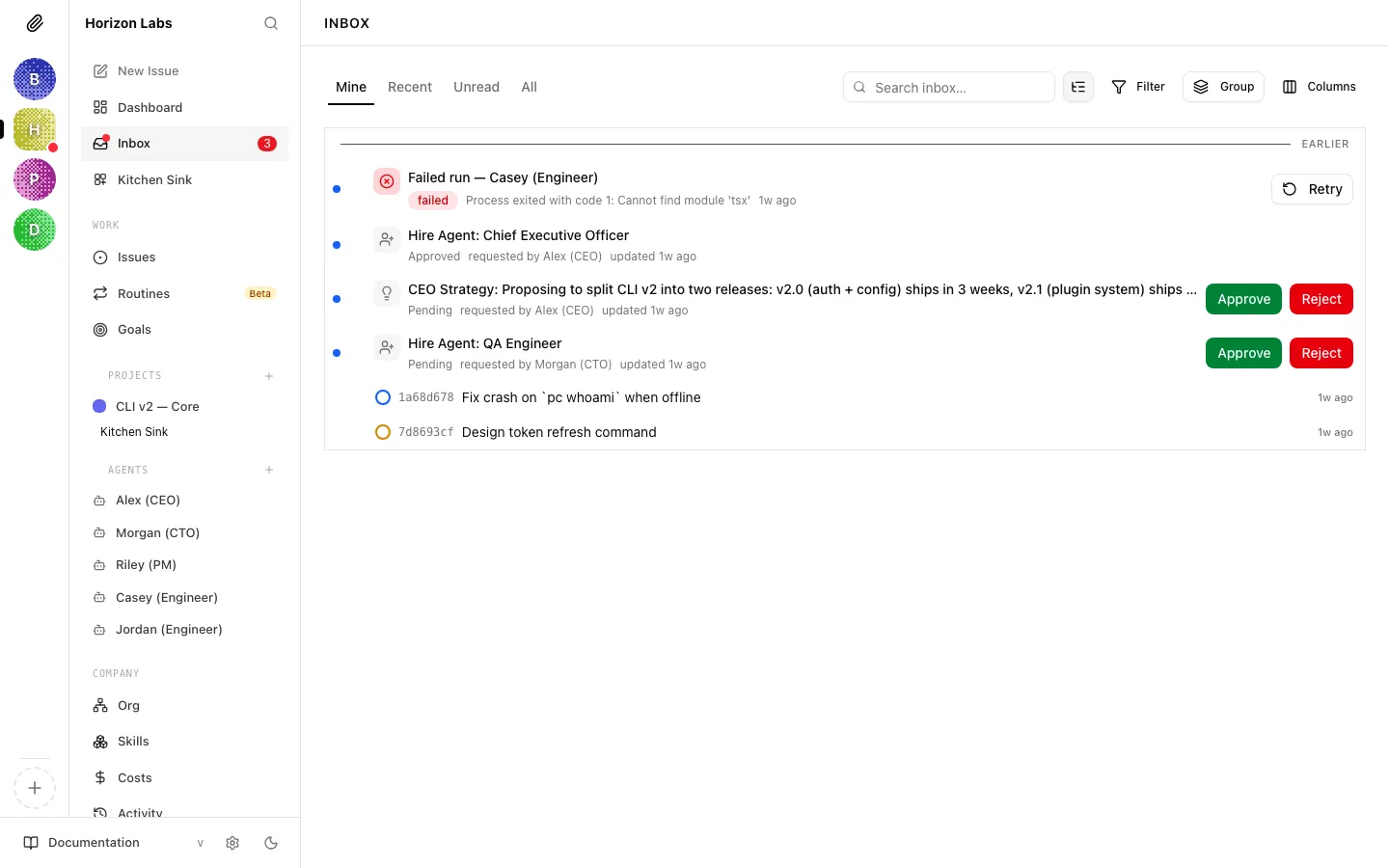
Task: Open Failed run — Casey (Engineer) item
Action: (503, 177)
